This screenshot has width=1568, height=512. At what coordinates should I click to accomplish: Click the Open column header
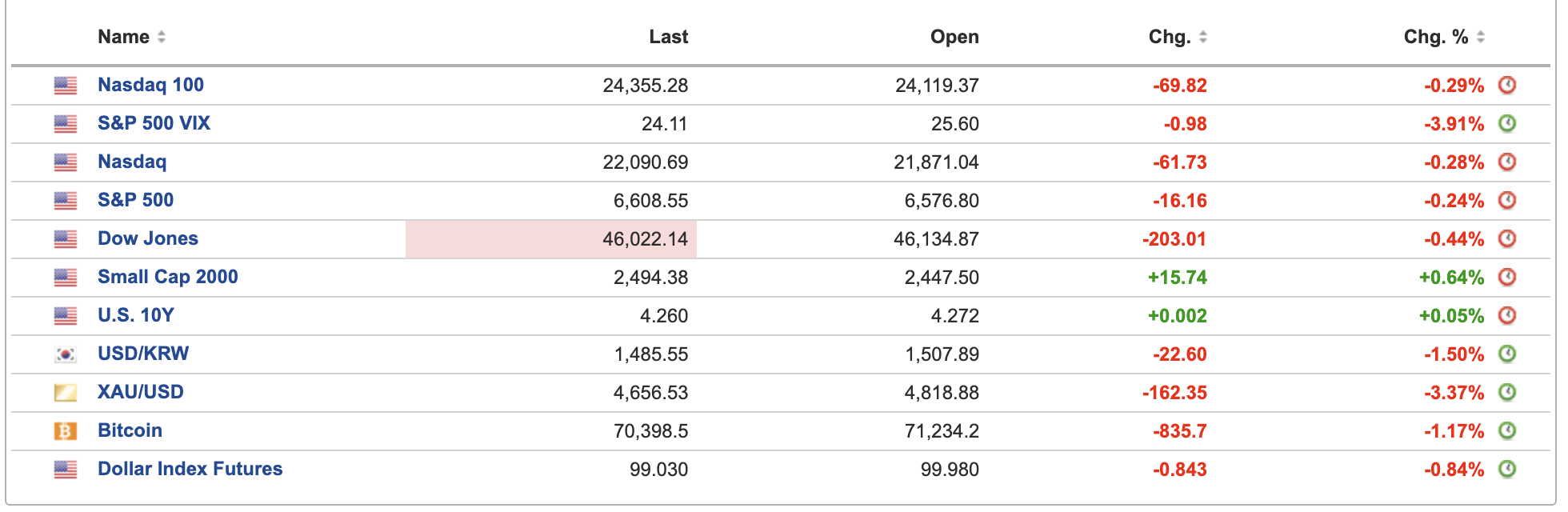tap(954, 37)
